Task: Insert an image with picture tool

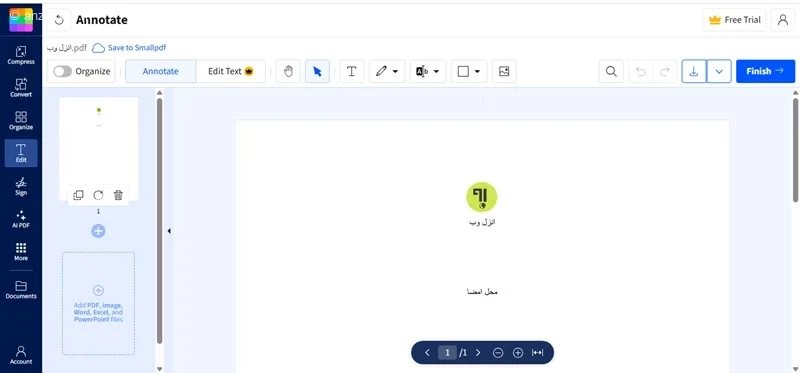Action: tap(504, 71)
